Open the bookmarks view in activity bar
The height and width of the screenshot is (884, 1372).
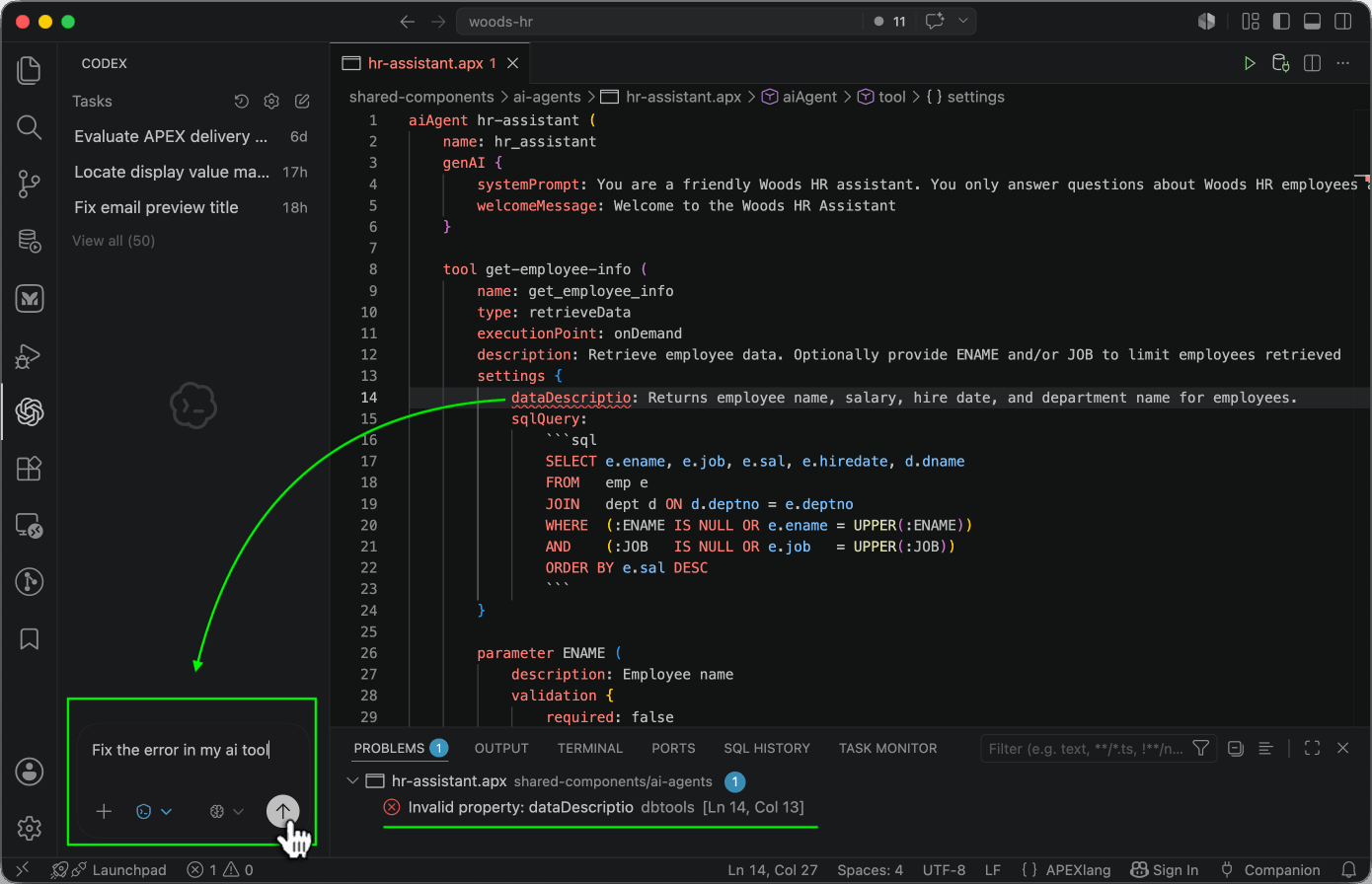30,639
